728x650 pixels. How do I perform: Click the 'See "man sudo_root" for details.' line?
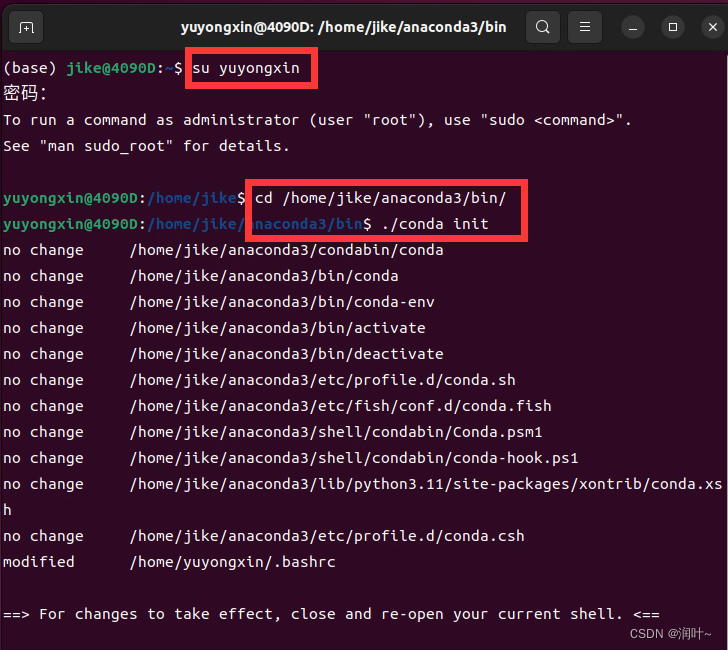tap(146, 146)
